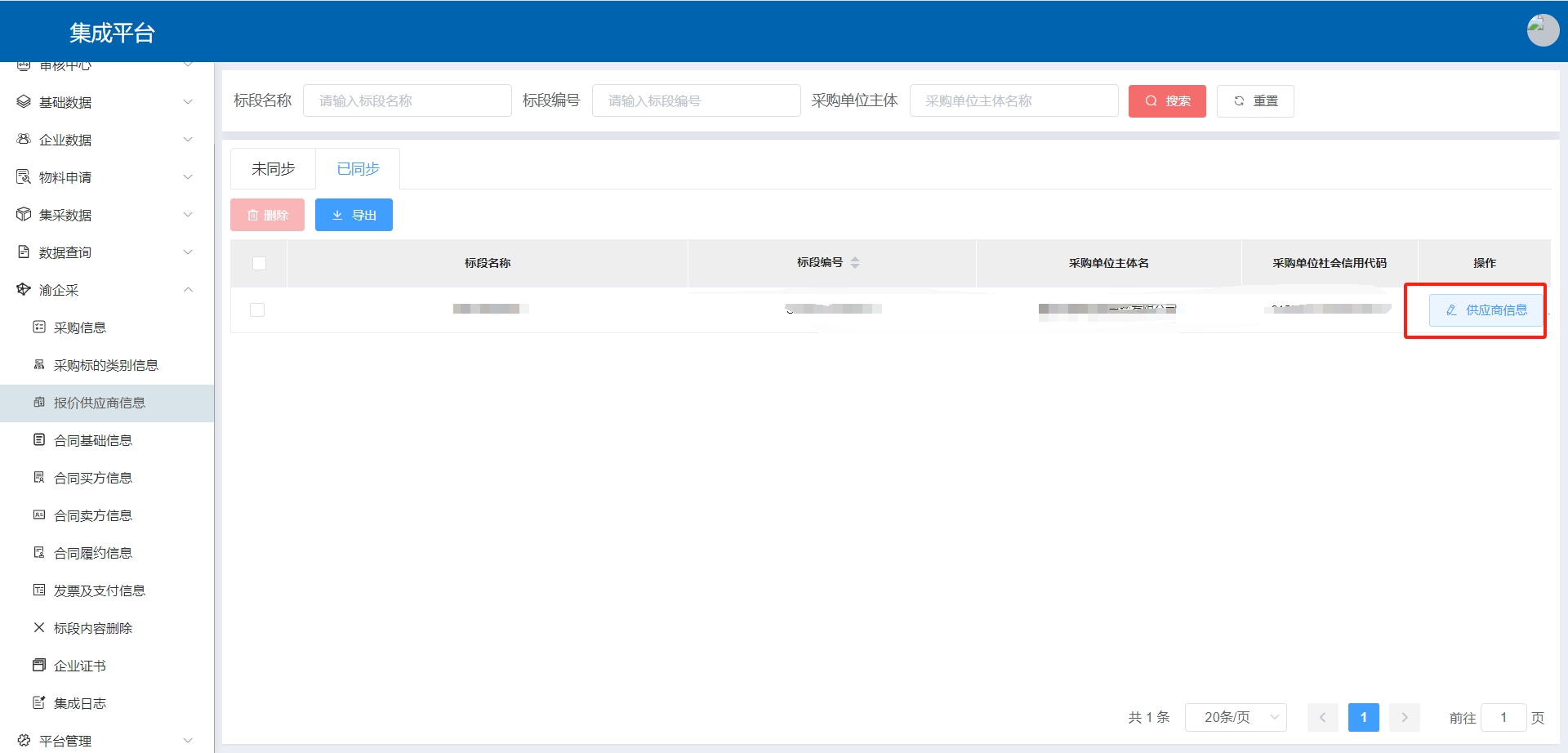
Task: Open 标段内容删除 with the X icon
Action: pos(92,628)
